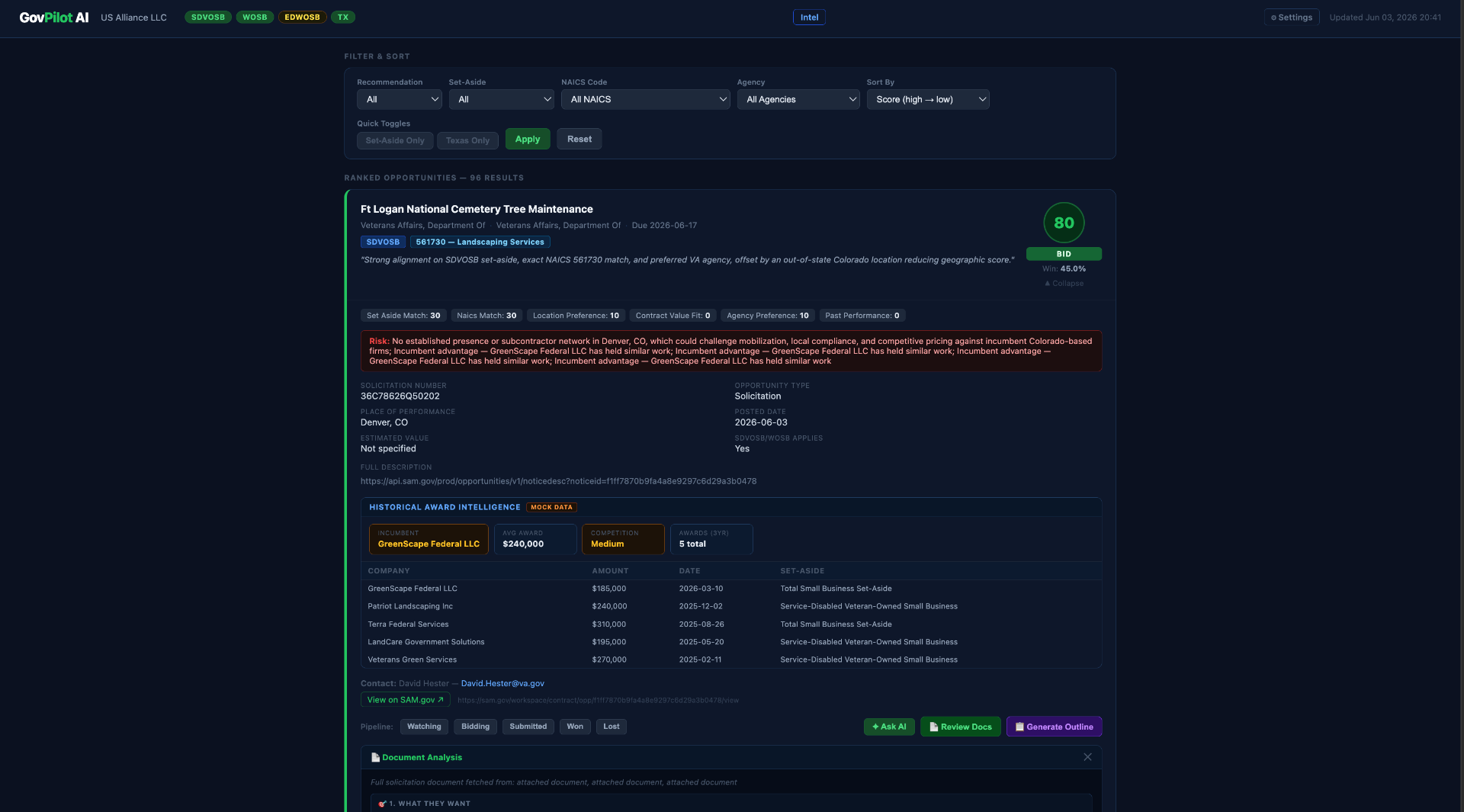Close the Document Analysis panel
The height and width of the screenshot is (812, 1464).
tap(1087, 757)
